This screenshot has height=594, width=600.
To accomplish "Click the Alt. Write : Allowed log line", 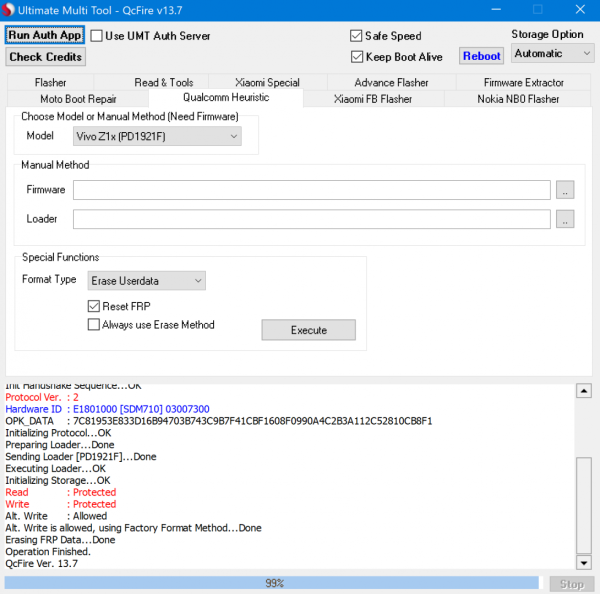I will click(56, 516).
